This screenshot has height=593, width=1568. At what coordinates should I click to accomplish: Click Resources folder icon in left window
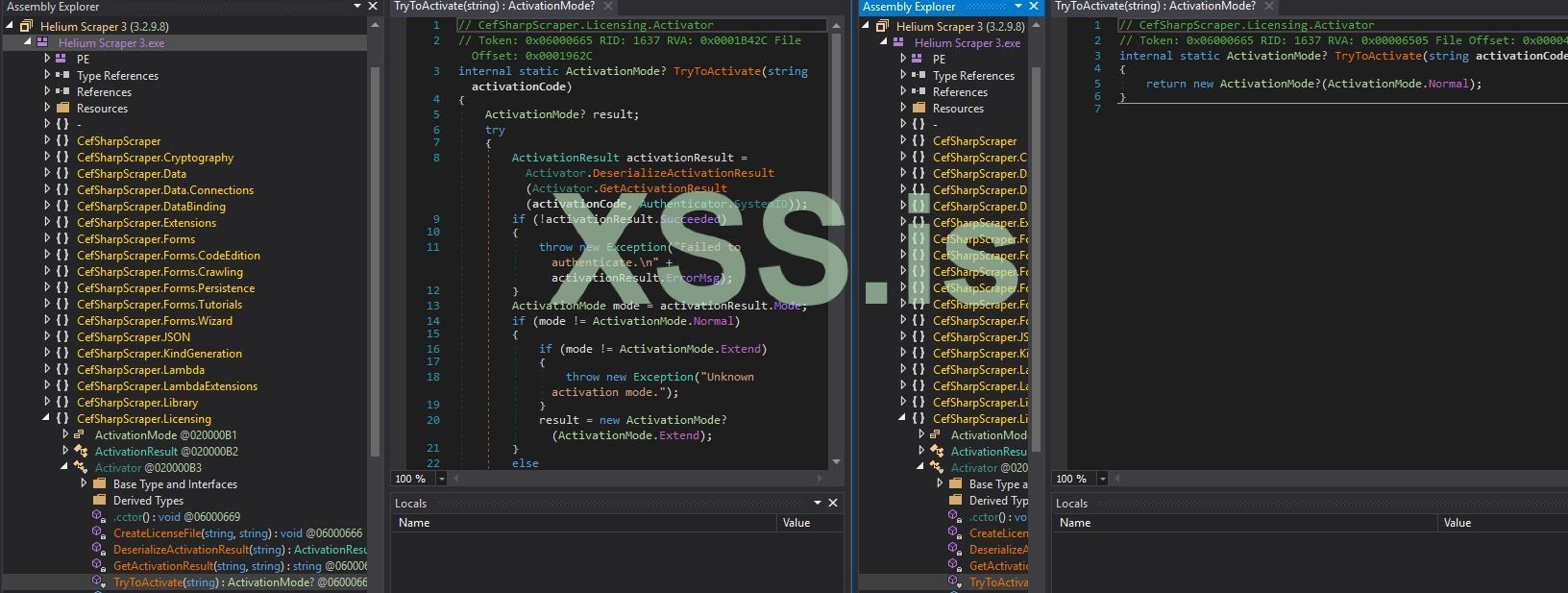point(61,109)
